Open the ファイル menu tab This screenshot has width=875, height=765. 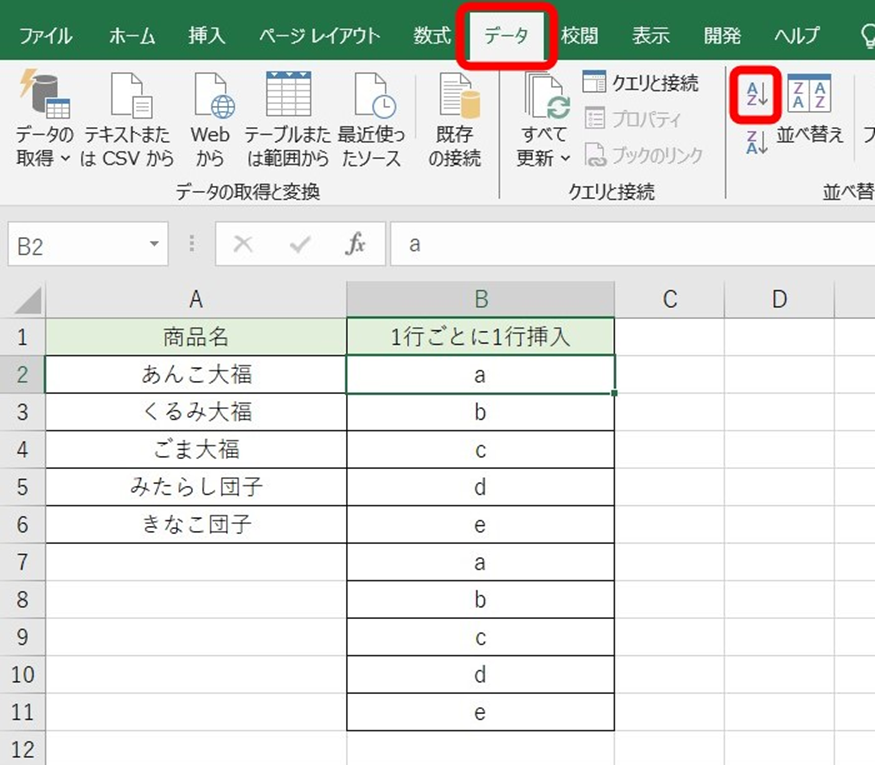[x=46, y=37]
